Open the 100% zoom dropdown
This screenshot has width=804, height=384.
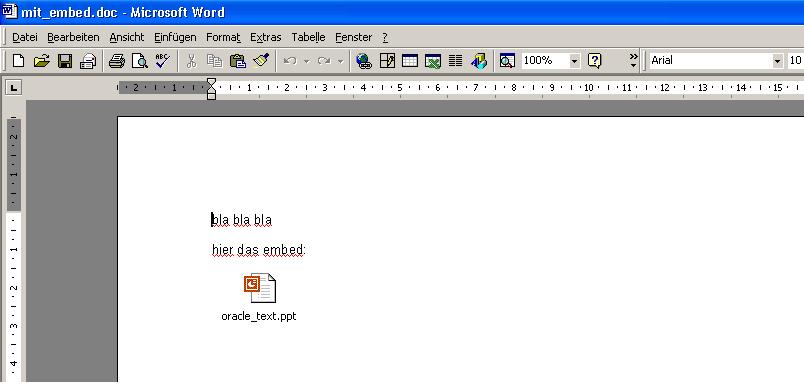coord(575,61)
